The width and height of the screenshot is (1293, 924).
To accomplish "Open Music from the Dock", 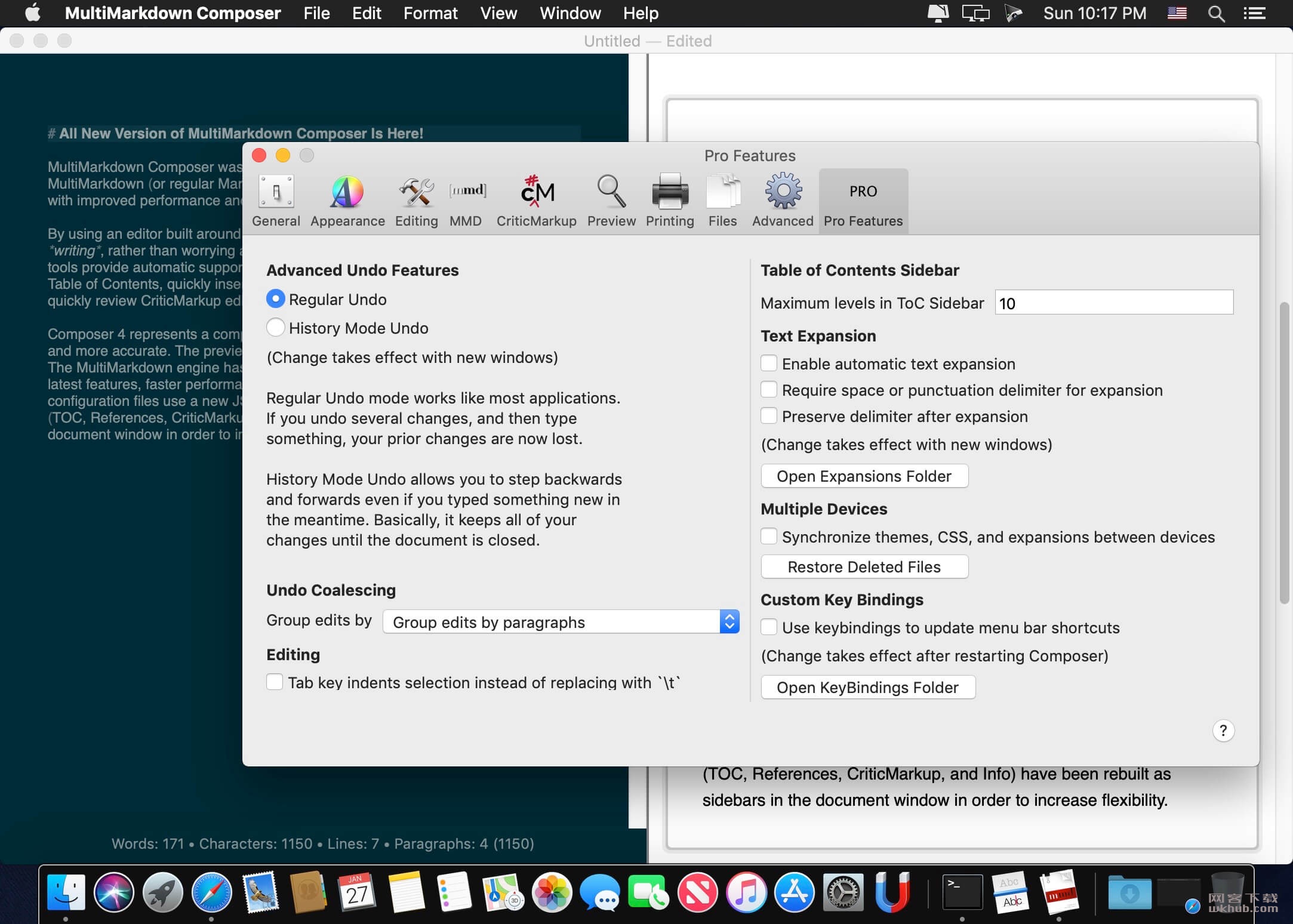I will tap(746, 892).
